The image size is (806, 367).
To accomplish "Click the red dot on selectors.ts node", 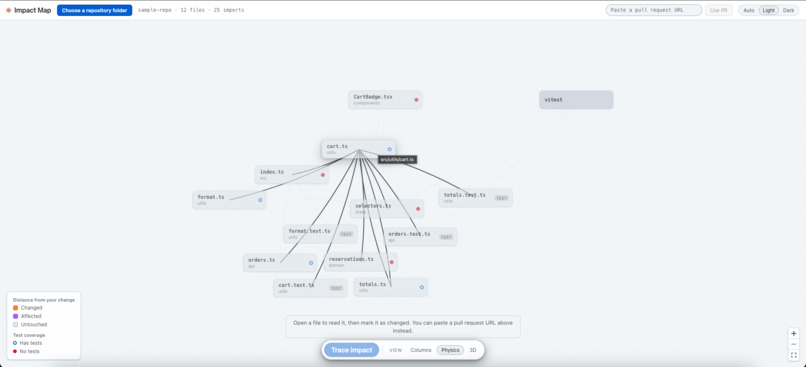I will (x=418, y=209).
